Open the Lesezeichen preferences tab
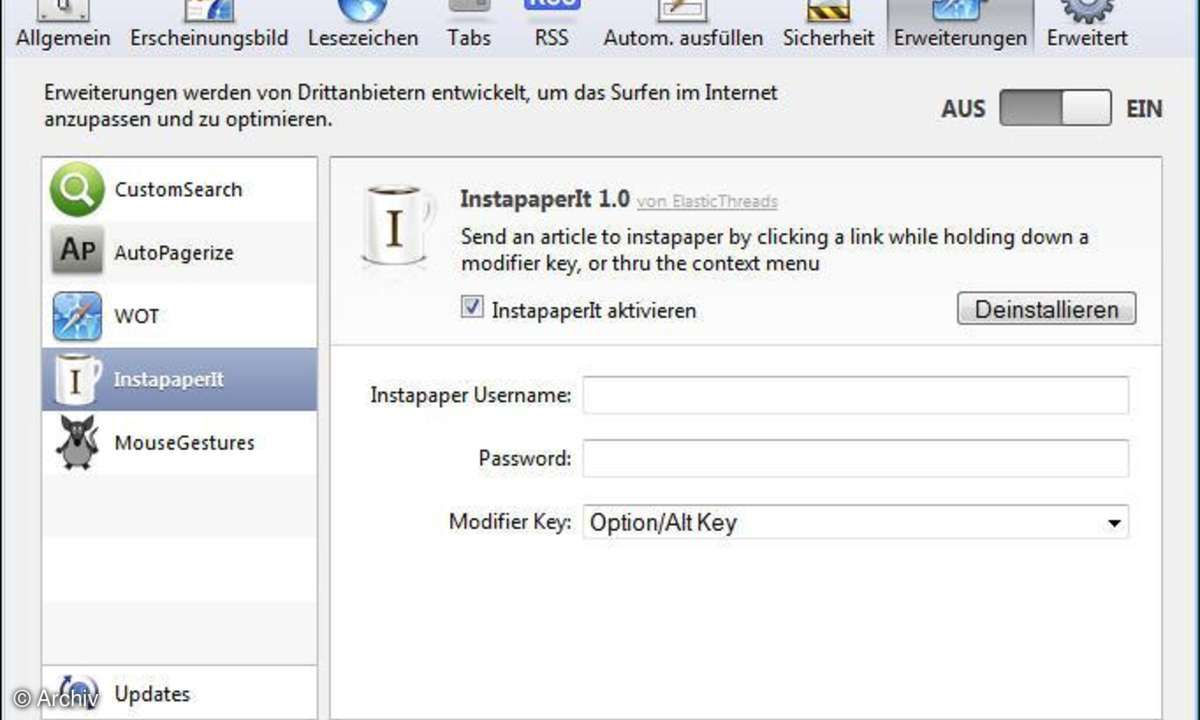 click(363, 27)
